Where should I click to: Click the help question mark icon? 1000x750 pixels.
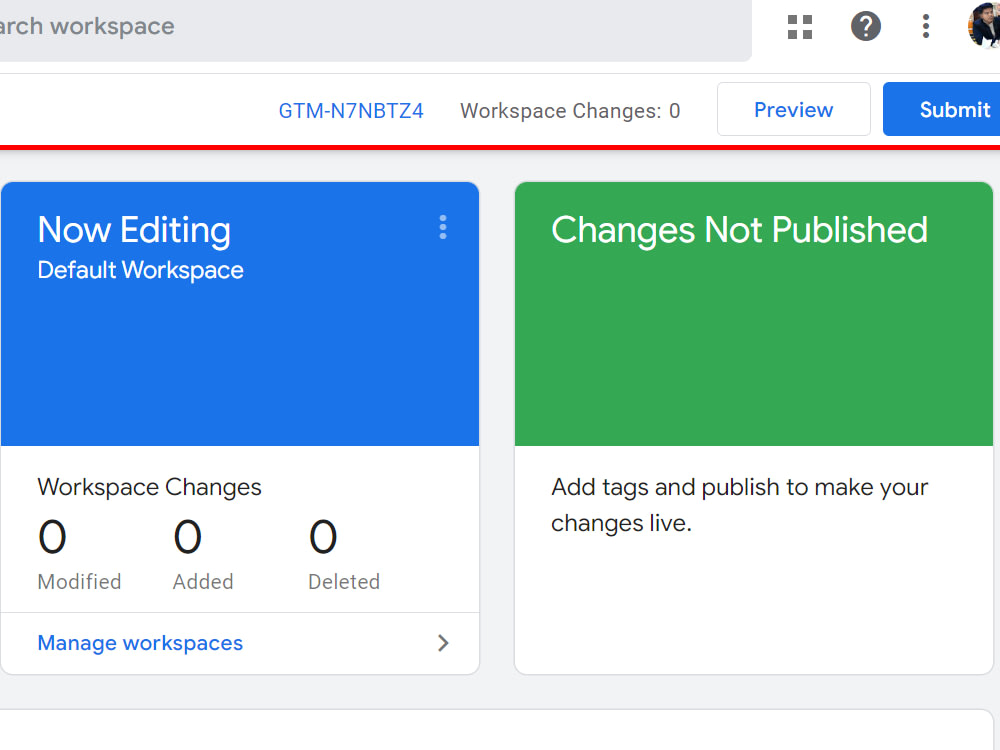pyautogui.click(x=865, y=27)
